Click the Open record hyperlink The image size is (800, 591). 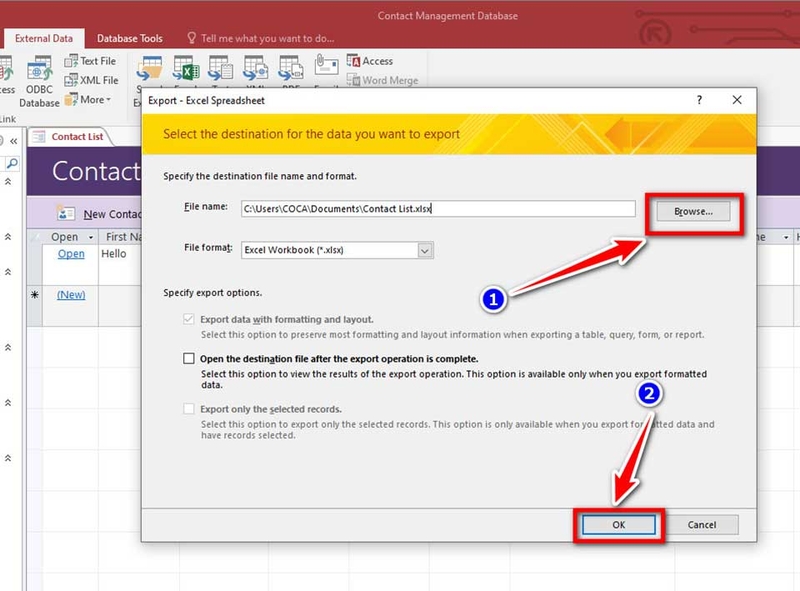tap(67, 255)
